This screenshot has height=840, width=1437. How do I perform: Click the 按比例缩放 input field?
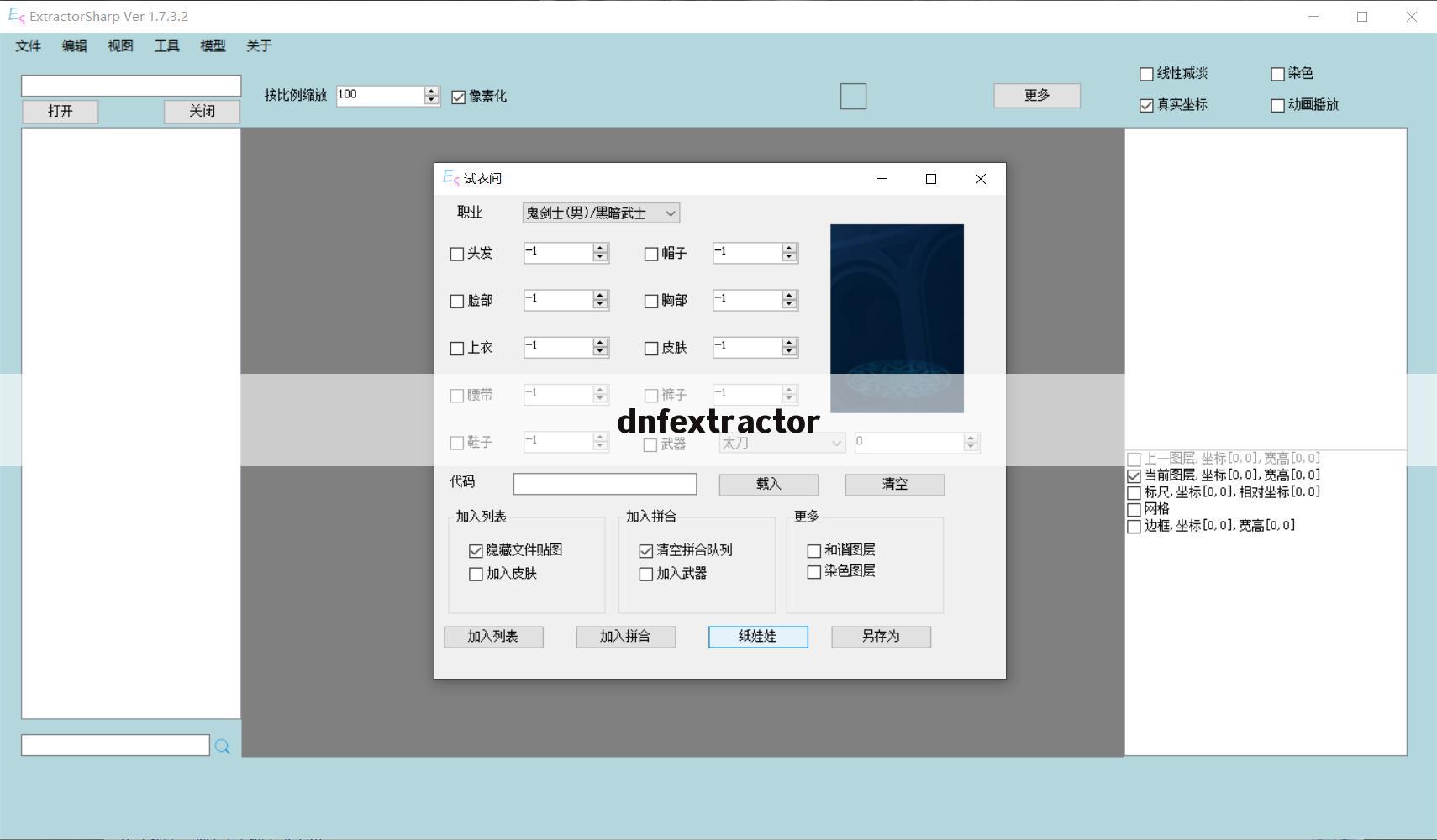pyautogui.click(x=380, y=96)
